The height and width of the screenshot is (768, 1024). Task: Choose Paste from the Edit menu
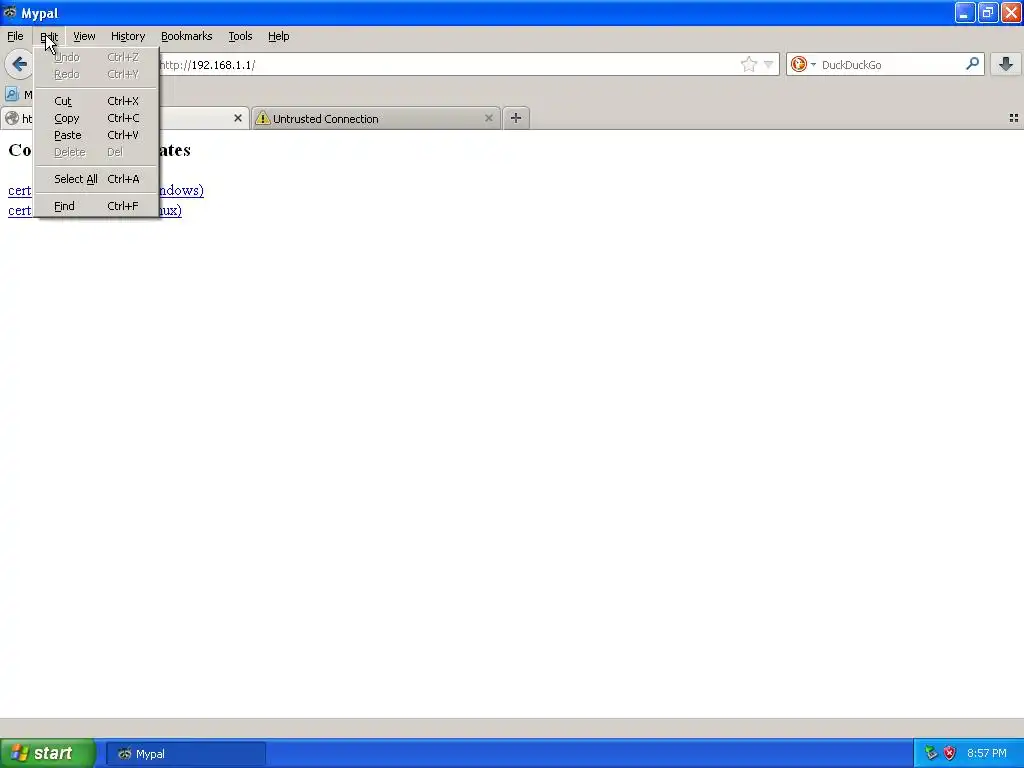[x=96, y=135]
